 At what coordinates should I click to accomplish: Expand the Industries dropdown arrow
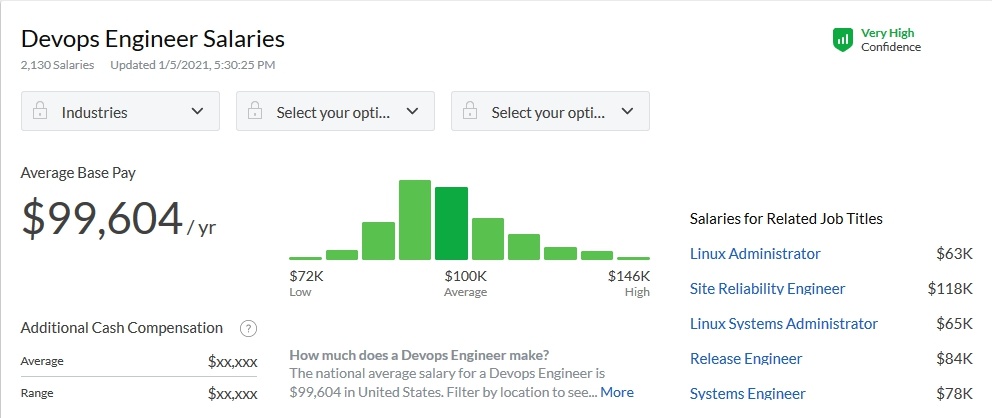[197, 112]
